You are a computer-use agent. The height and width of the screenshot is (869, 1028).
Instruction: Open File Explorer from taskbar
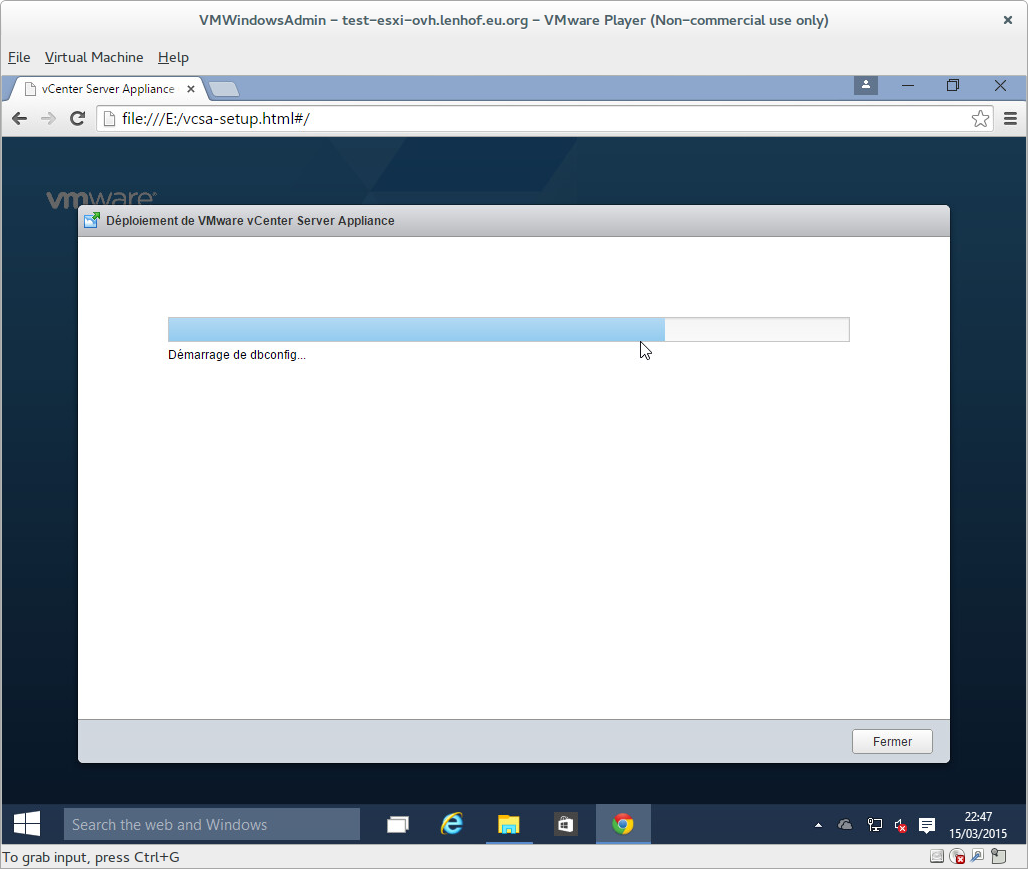pos(509,824)
